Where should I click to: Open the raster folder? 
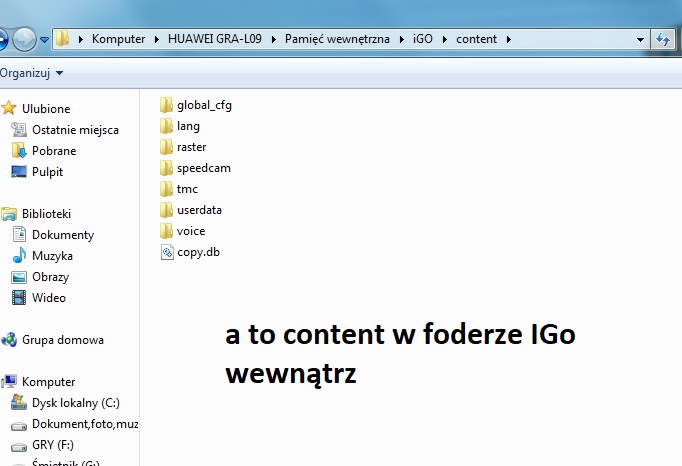[x=191, y=147]
